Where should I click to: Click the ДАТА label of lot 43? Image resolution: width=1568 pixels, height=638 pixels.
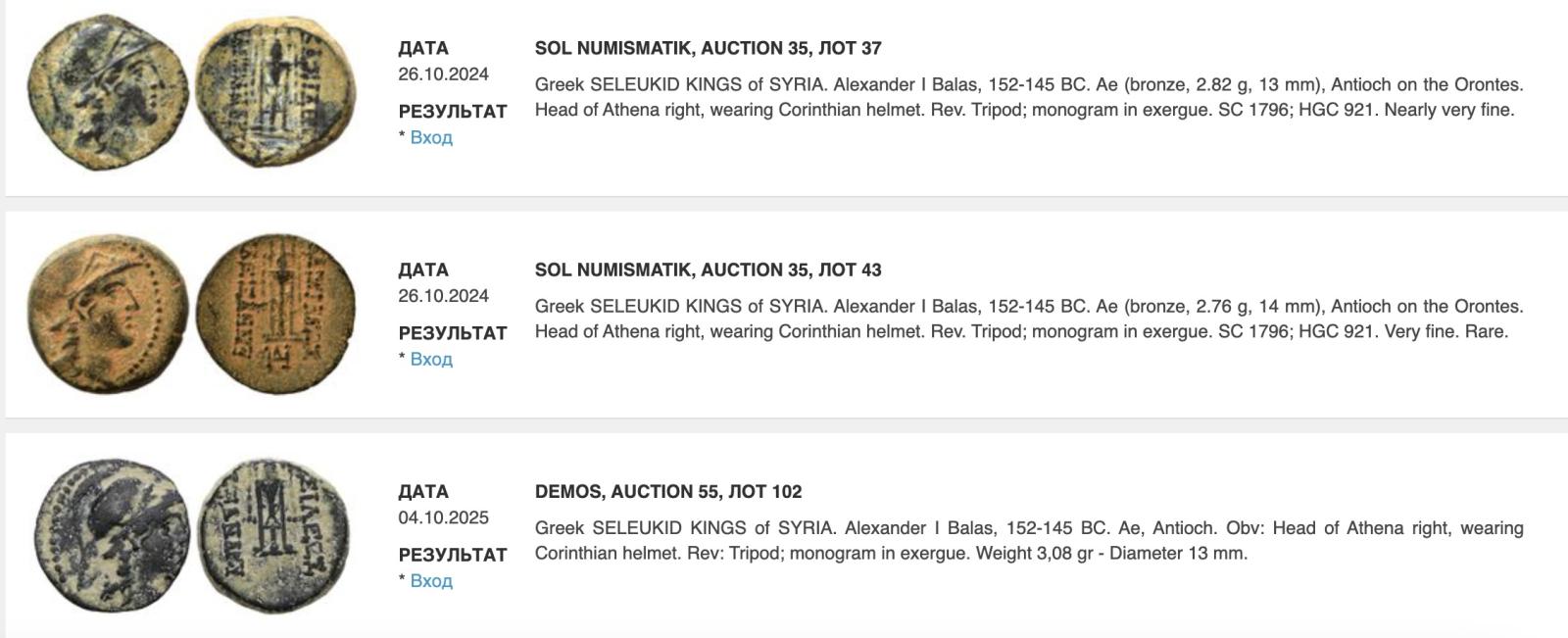(422, 270)
